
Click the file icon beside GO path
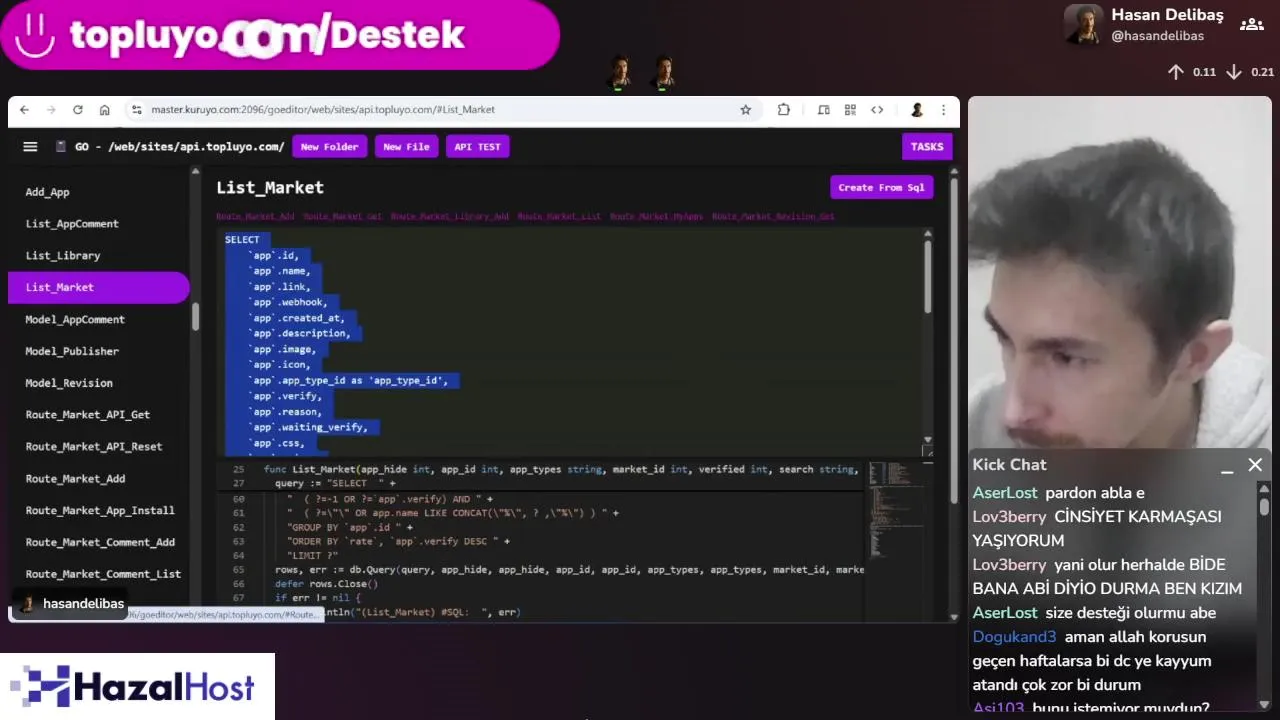[x=61, y=147]
